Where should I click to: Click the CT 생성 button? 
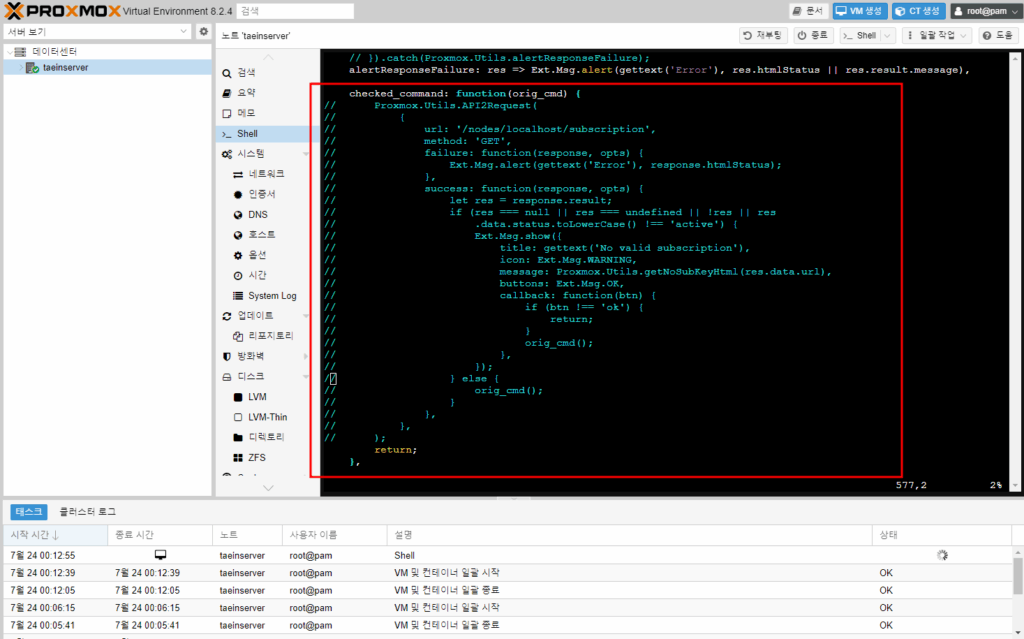click(x=918, y=11)
